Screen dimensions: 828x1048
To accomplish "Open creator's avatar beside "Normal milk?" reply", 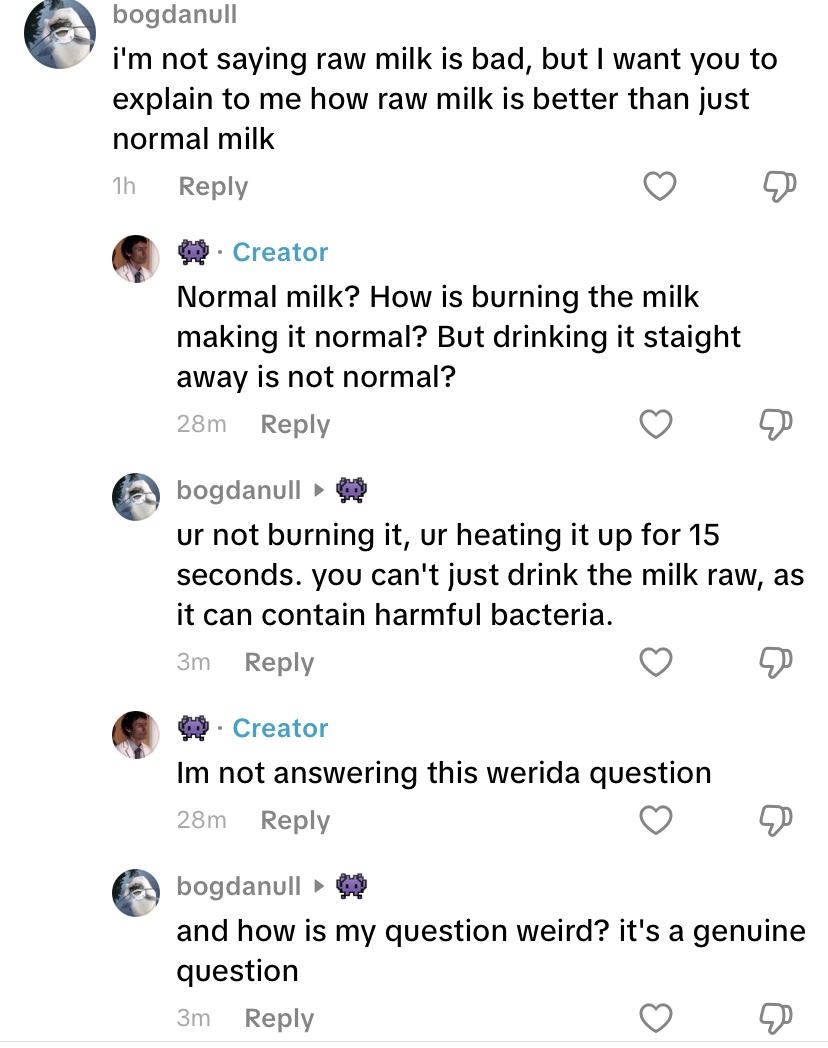I will pyautogui.click(x=135, y=260).
